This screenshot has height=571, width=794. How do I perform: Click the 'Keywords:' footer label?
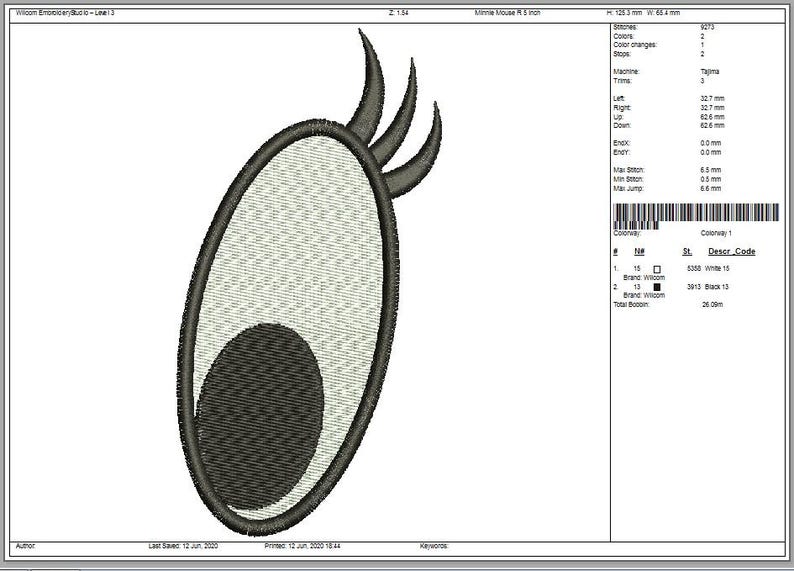tap(434, 546)
